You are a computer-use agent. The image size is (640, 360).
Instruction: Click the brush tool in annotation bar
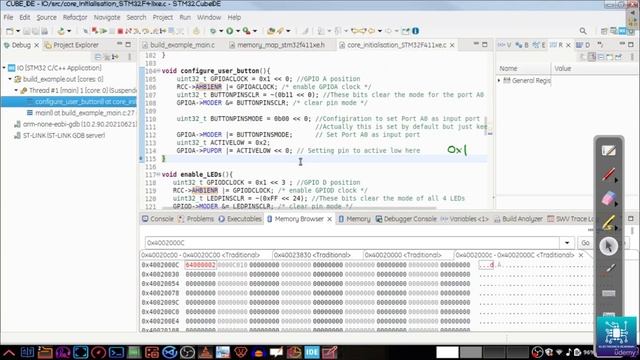[x=609, y=269]
